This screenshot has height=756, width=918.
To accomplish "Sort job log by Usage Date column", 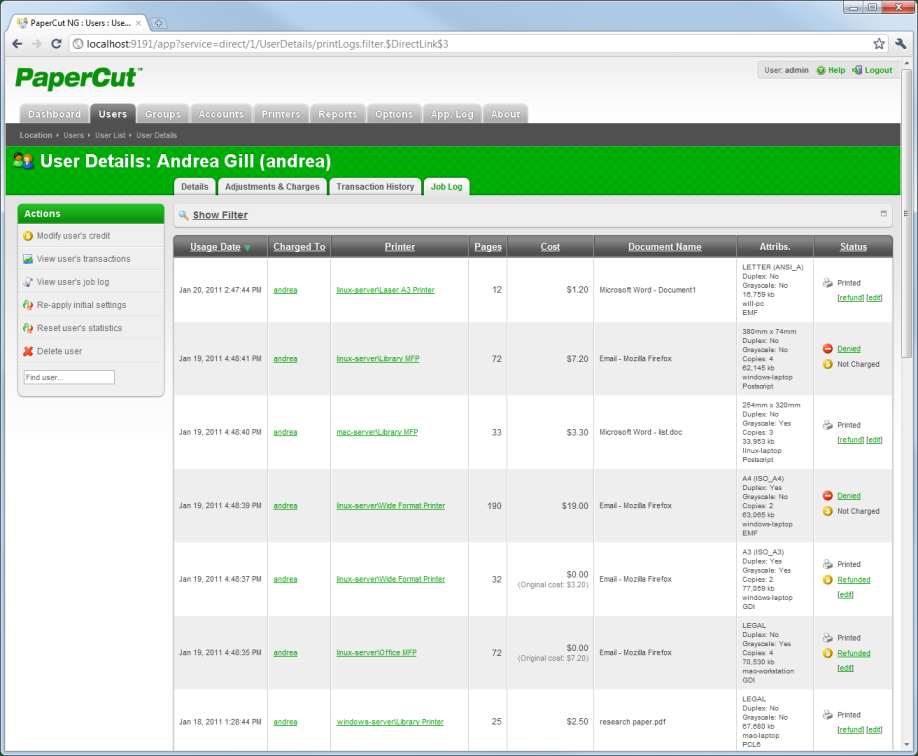I will coord(215,247).
